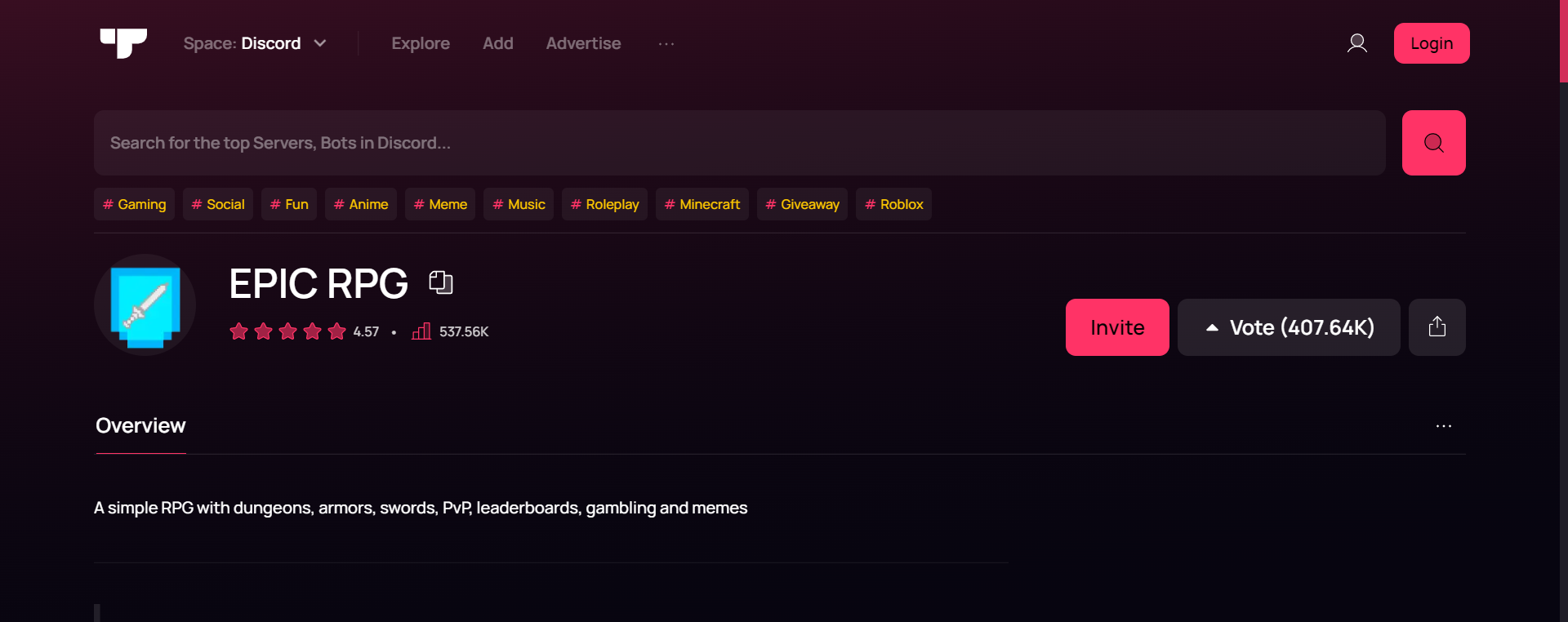This screenshot has width=1568, height=622.
Task: Open the navbar three-dot more menu
Action: (666, 43)
